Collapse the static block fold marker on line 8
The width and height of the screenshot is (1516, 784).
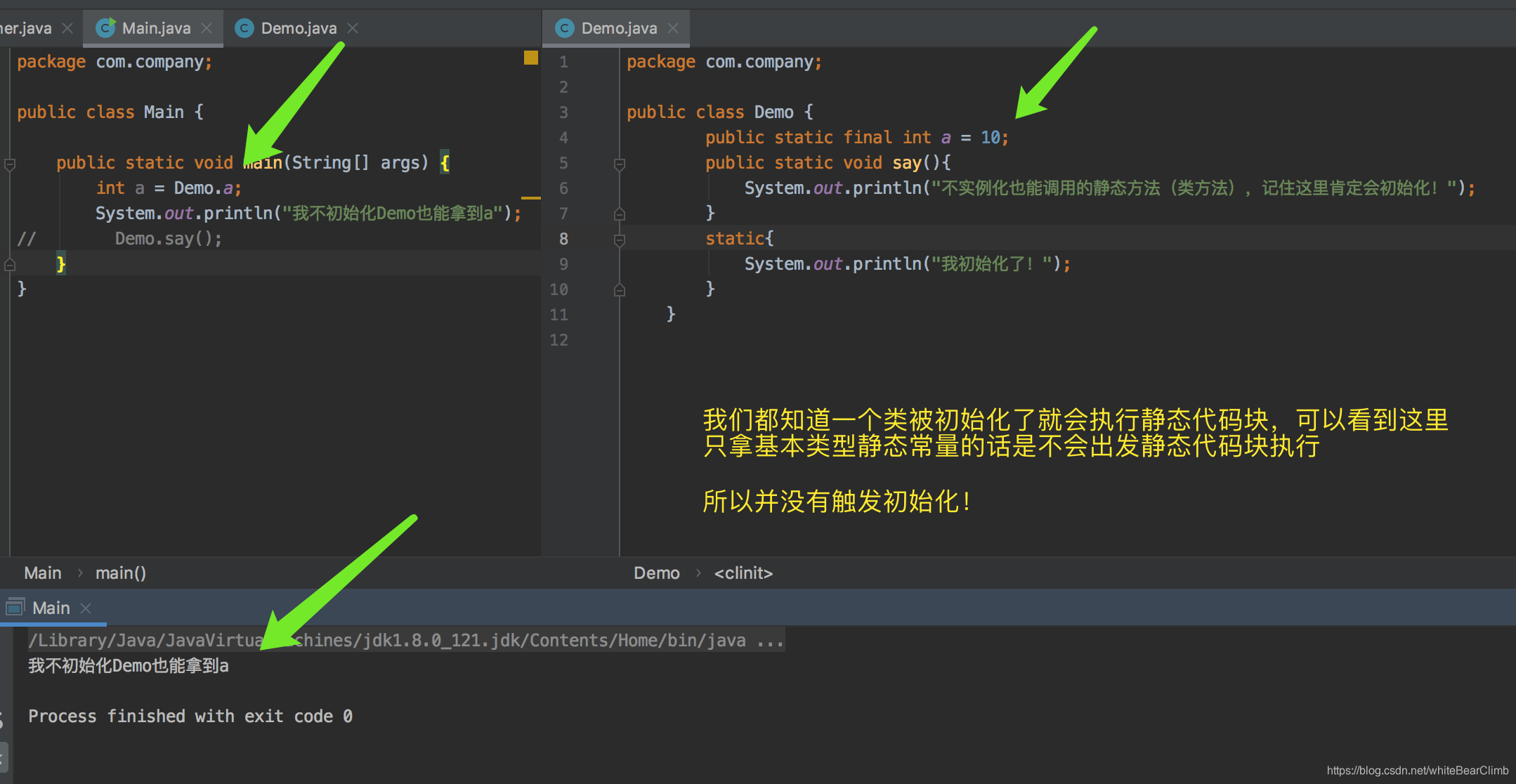(619, 240)
